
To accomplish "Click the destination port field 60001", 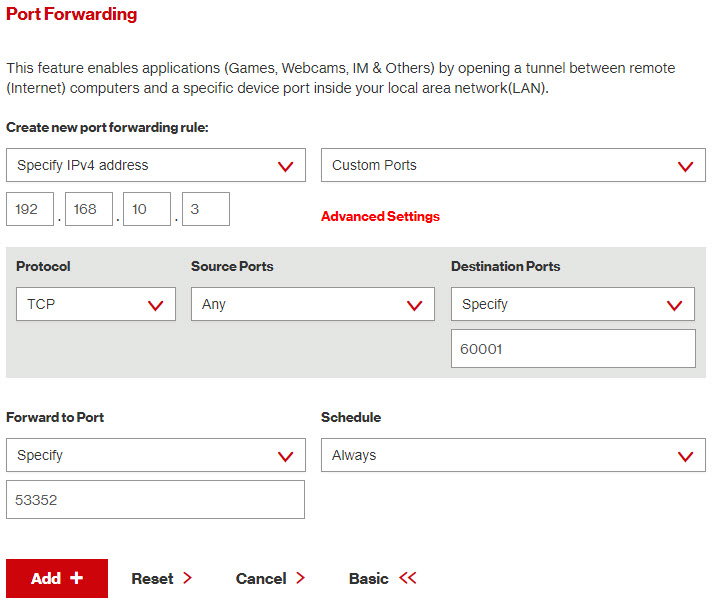I will click(x=573, y=349).
